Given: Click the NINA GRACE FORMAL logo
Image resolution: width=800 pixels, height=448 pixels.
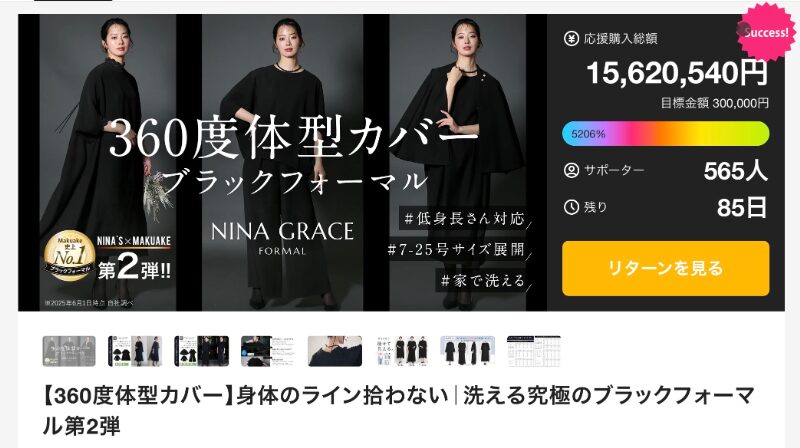Looking at the screenshot, I should [282, 238].
